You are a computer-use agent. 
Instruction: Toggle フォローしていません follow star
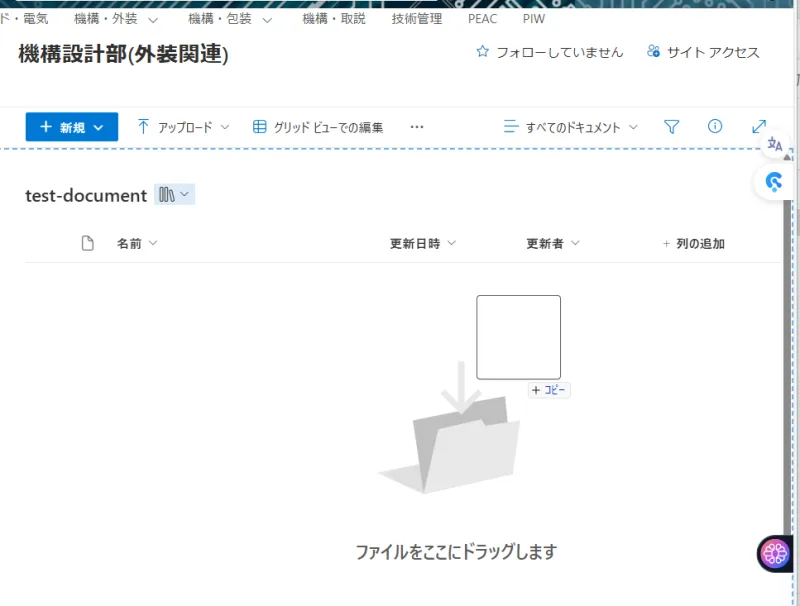point(549,52)
